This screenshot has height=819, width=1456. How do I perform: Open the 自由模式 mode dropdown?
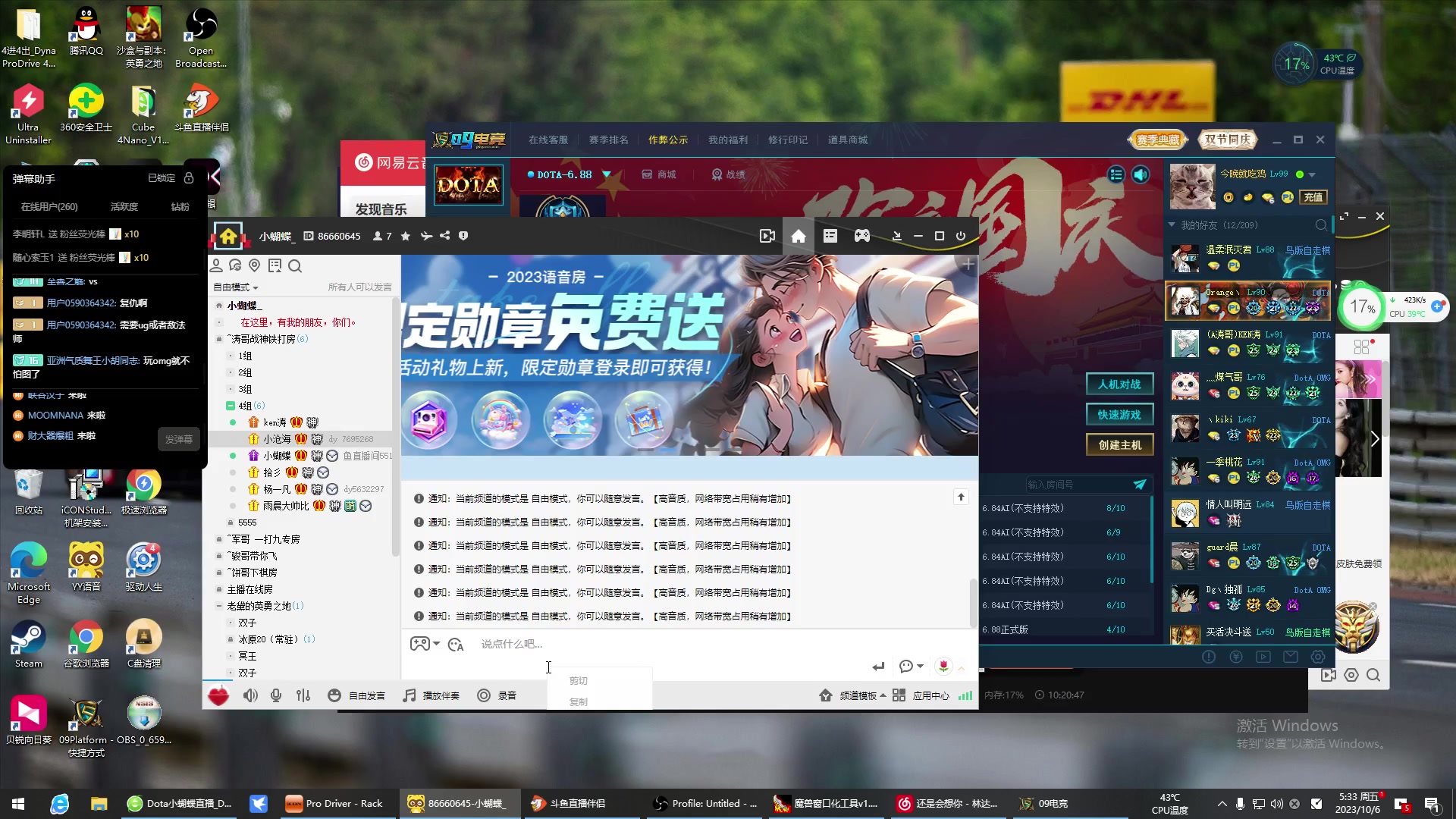click(x=236, y=287)
